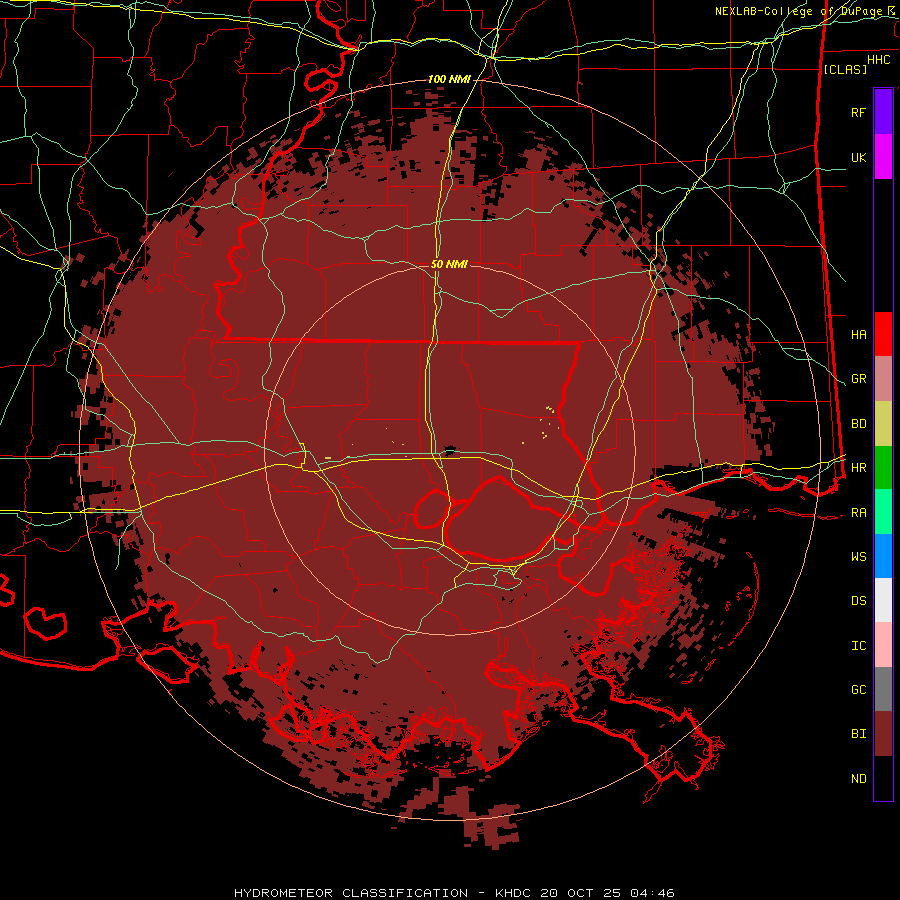Click the GC legend label
Screen dimensions: 900x900
click(858, 690)
